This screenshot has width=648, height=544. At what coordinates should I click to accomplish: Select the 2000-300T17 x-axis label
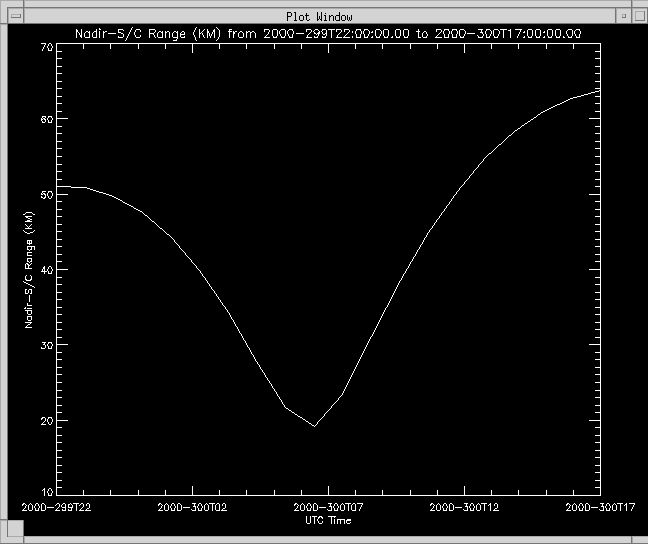point(600,508)
